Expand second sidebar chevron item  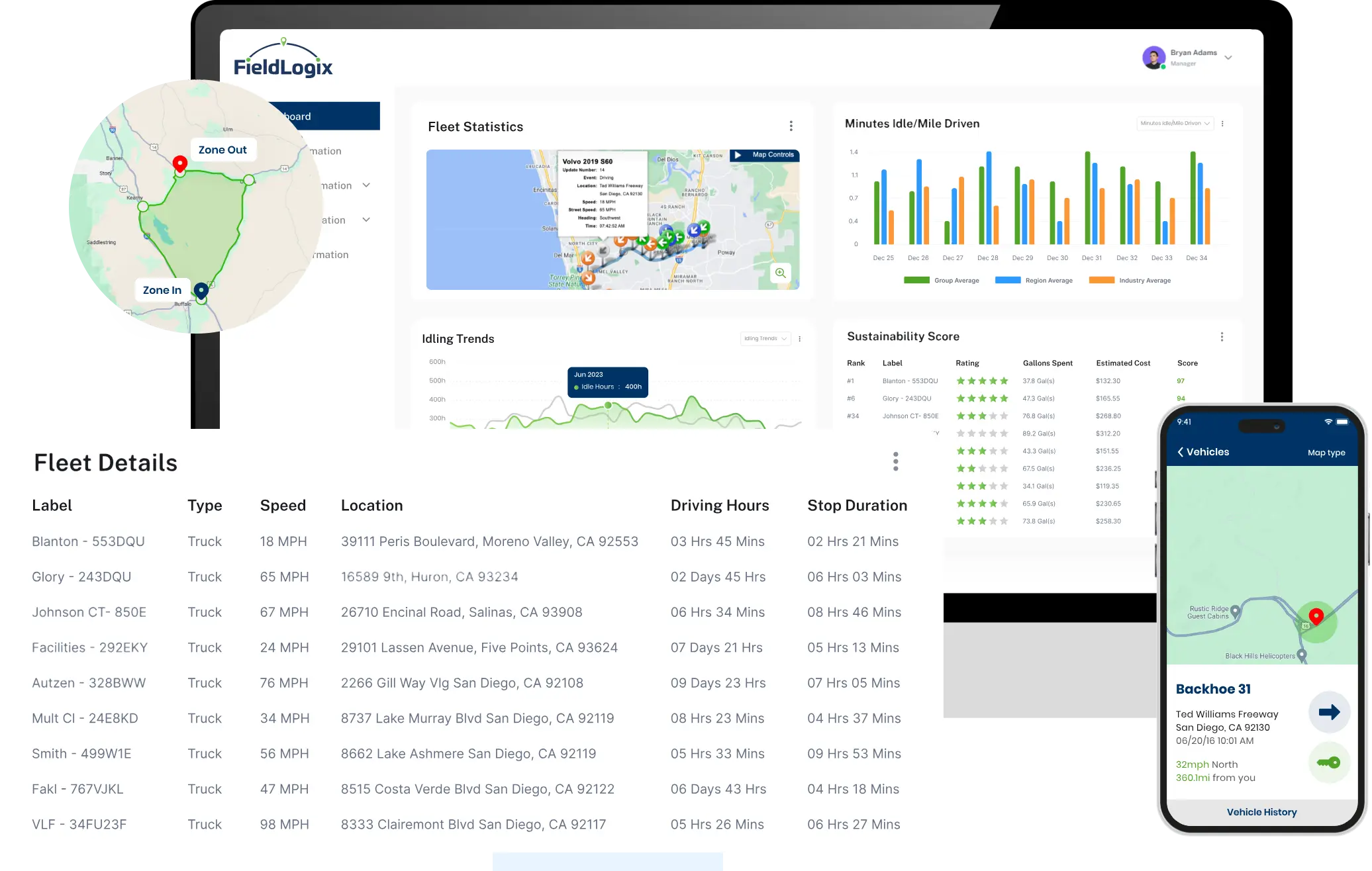(366, 220)
